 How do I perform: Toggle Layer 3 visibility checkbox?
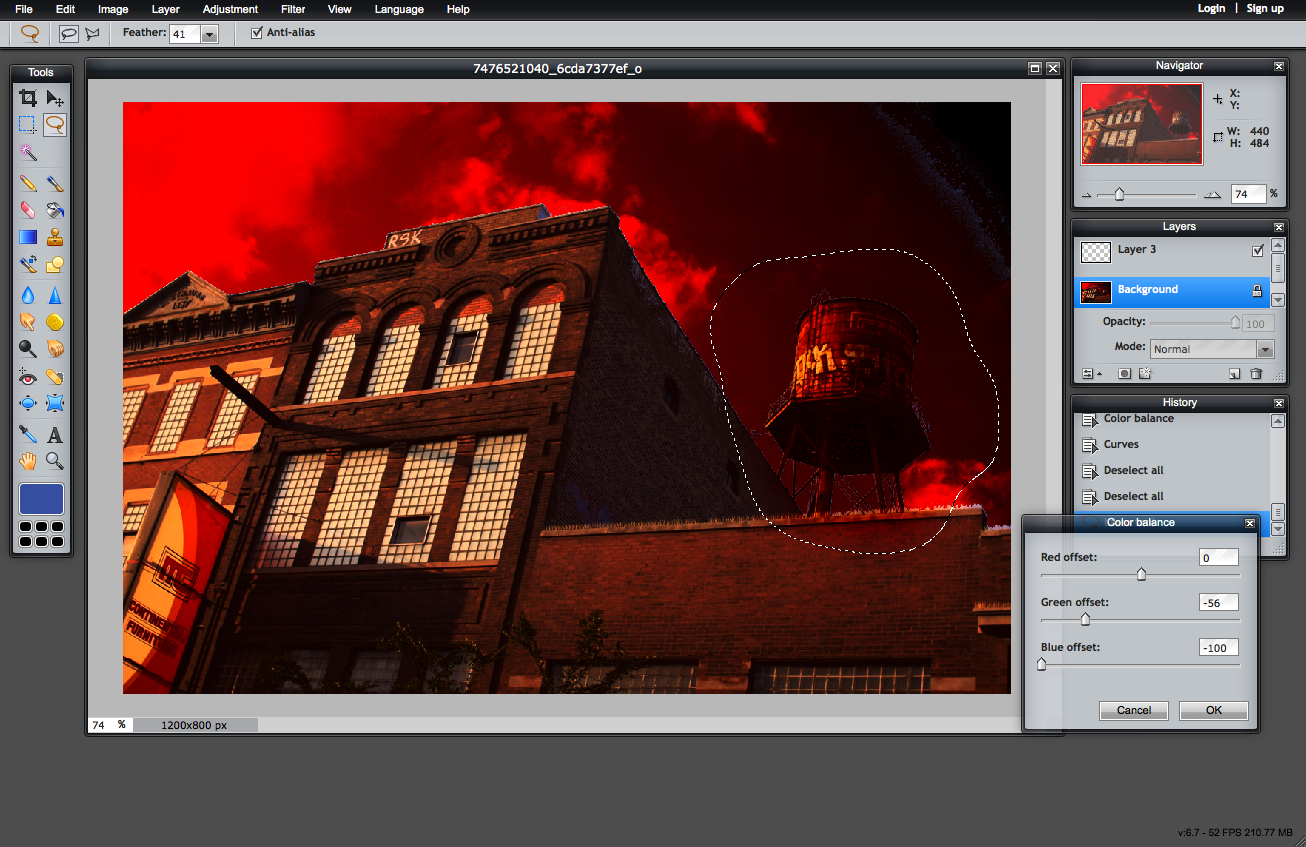click(1258, 251)
